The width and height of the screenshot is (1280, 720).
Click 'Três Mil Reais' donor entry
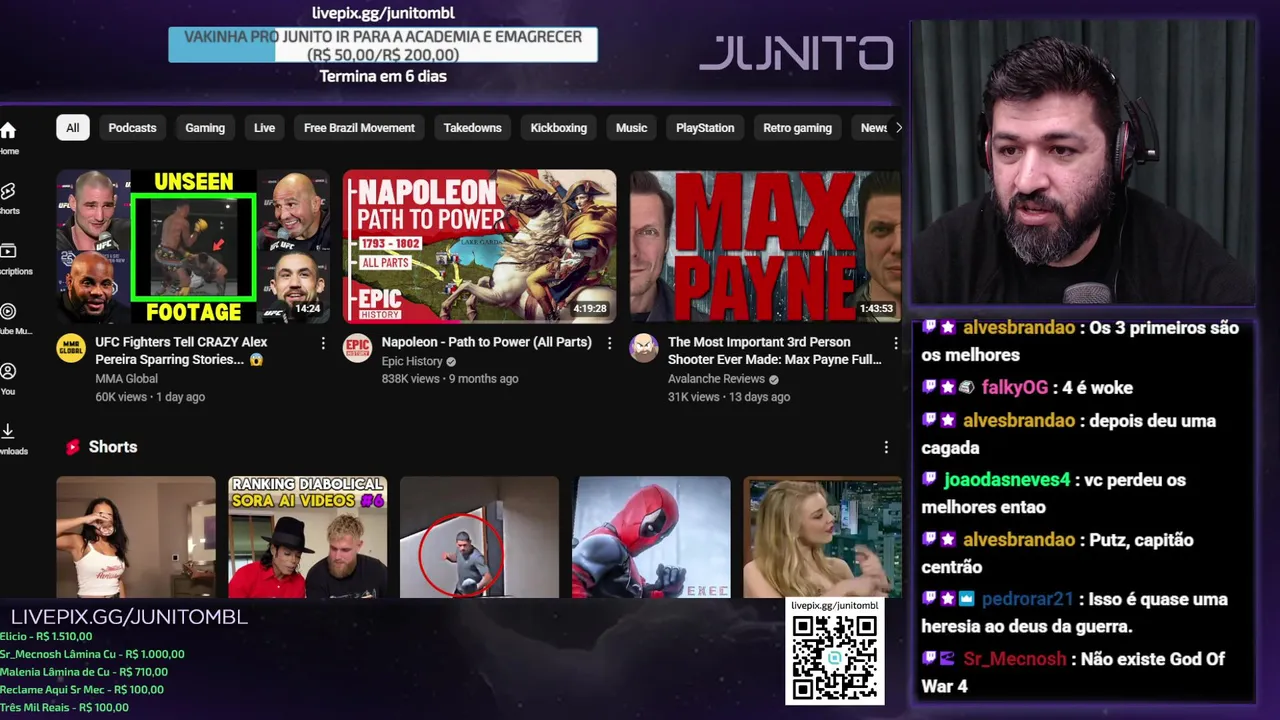[64, 707]
